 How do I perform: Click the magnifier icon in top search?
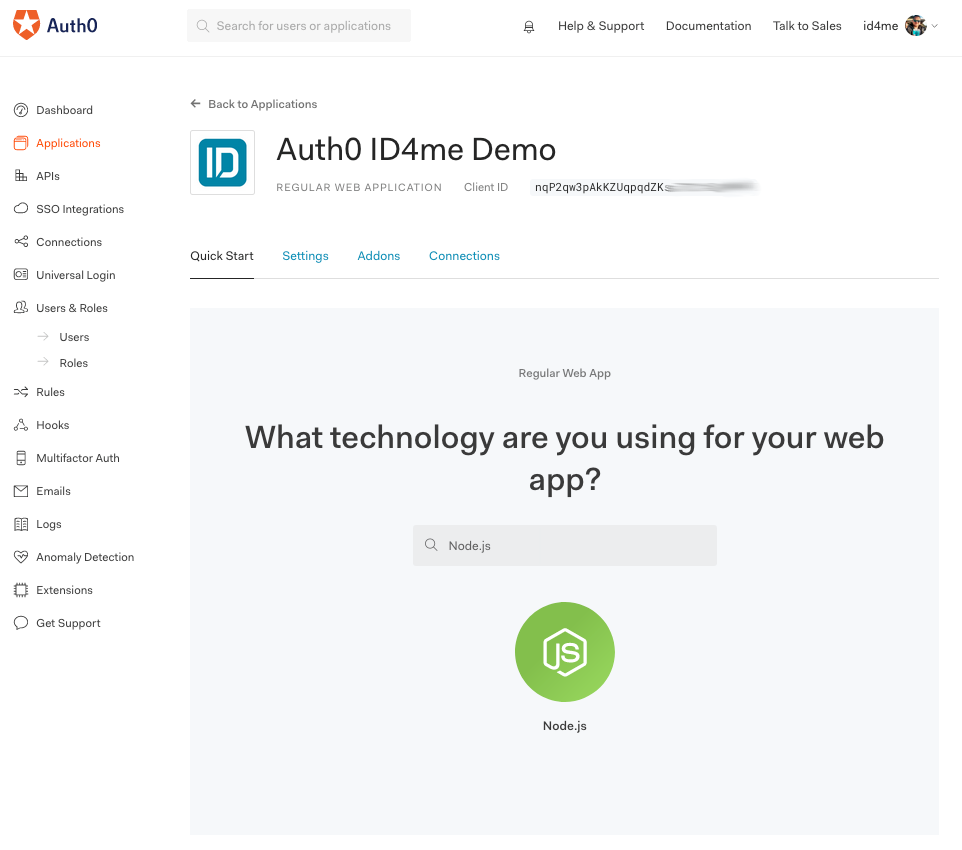coord(202,26)
